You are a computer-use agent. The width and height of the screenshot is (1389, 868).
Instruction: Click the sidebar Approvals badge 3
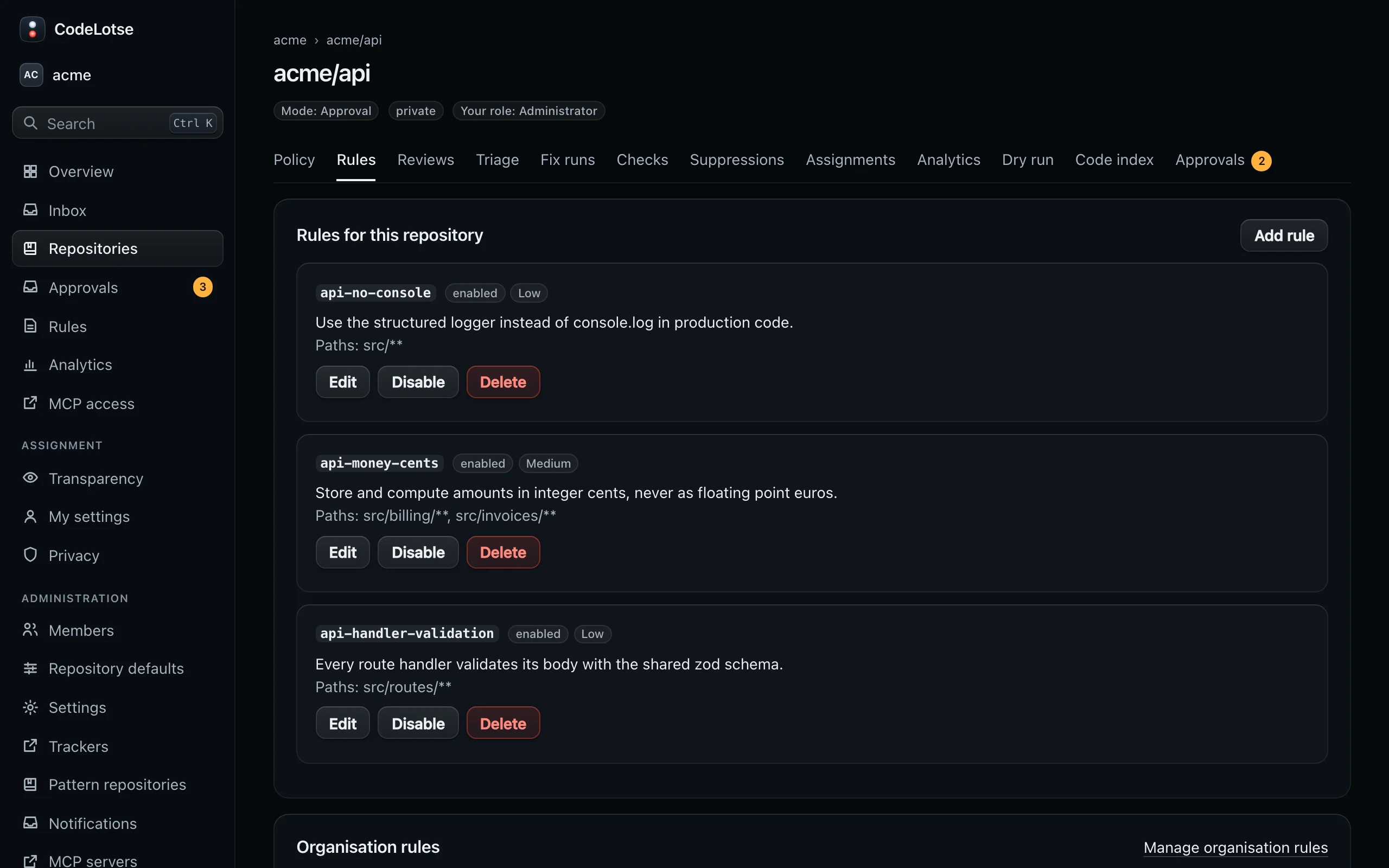(202, 287)
